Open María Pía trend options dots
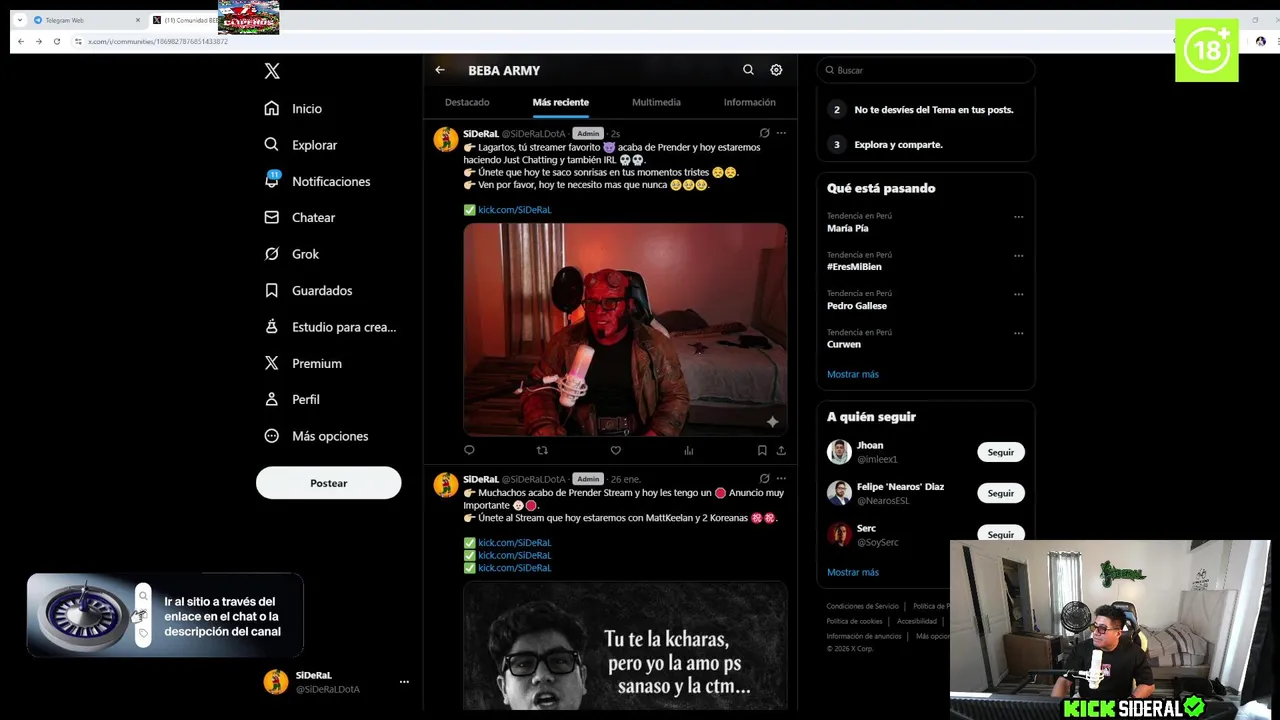Image resolution: width=1280 pixels, height=720 pixels. pyautogui.click(x=1018, y=217)
